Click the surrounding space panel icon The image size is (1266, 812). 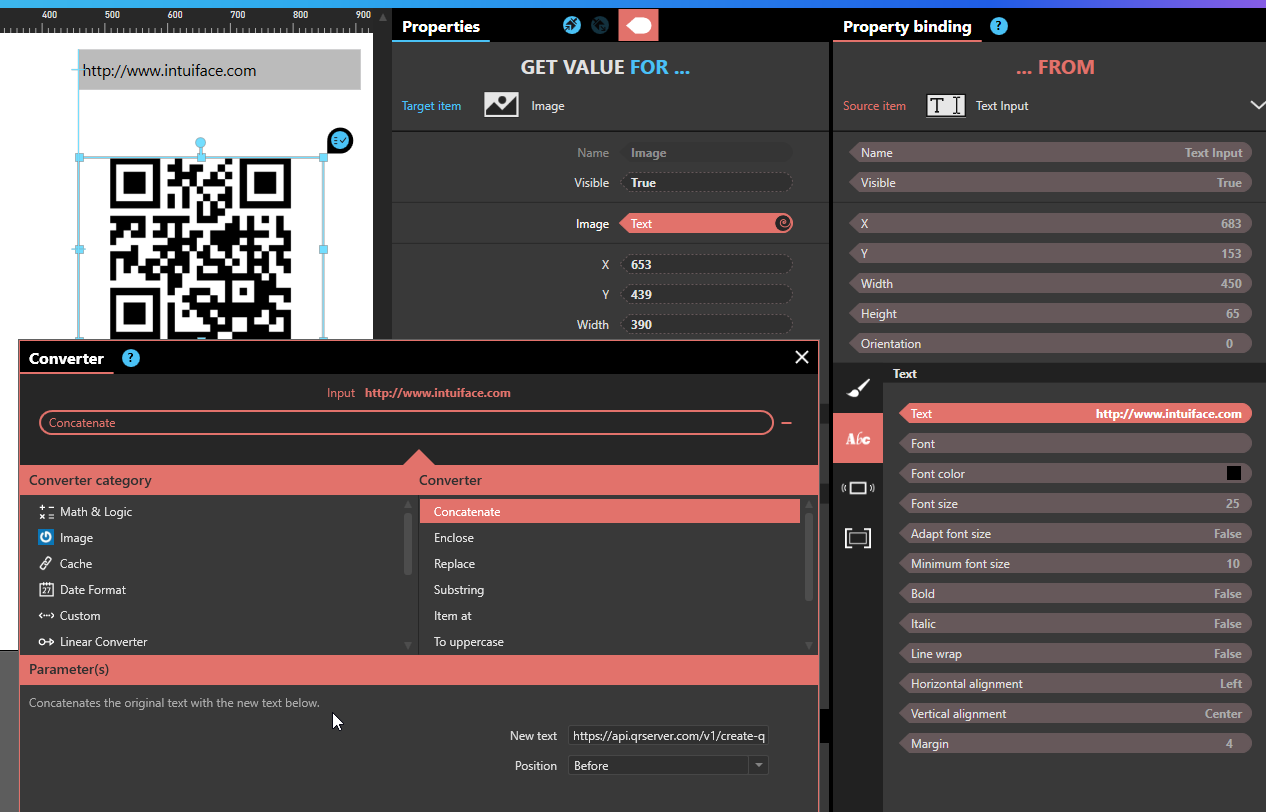[857, 487]
